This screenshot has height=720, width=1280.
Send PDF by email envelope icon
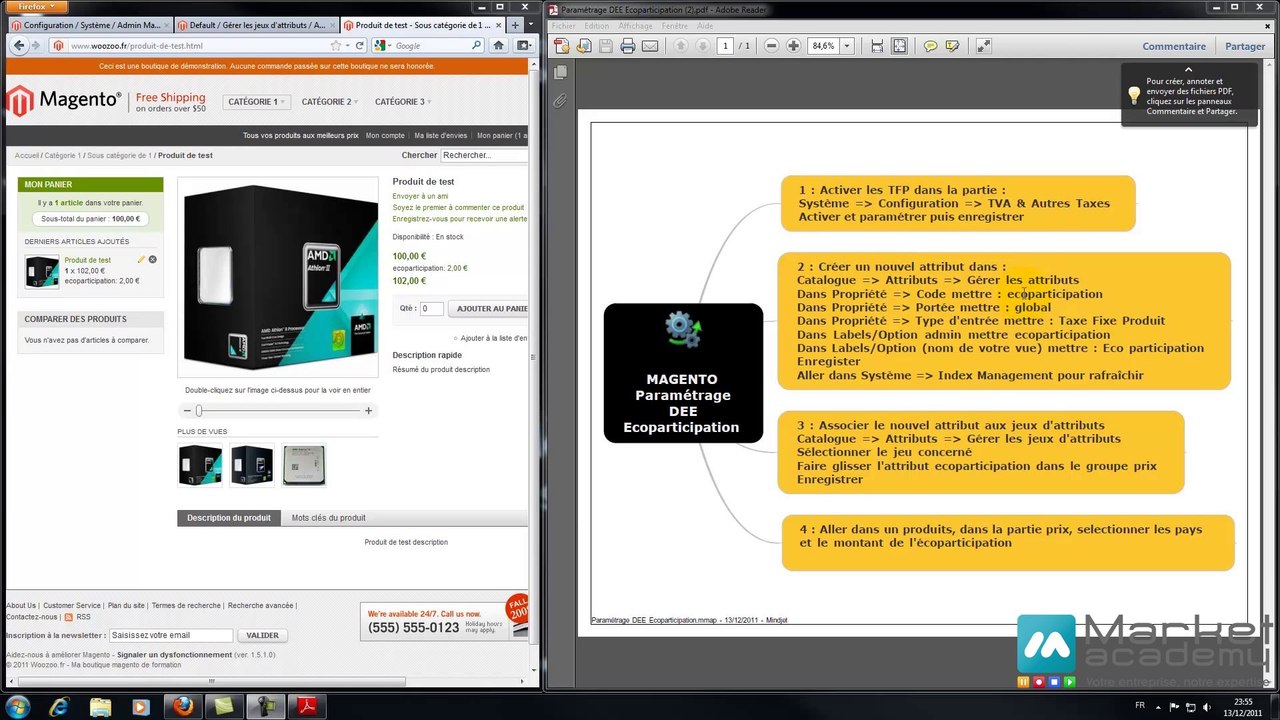click(650, 46)
